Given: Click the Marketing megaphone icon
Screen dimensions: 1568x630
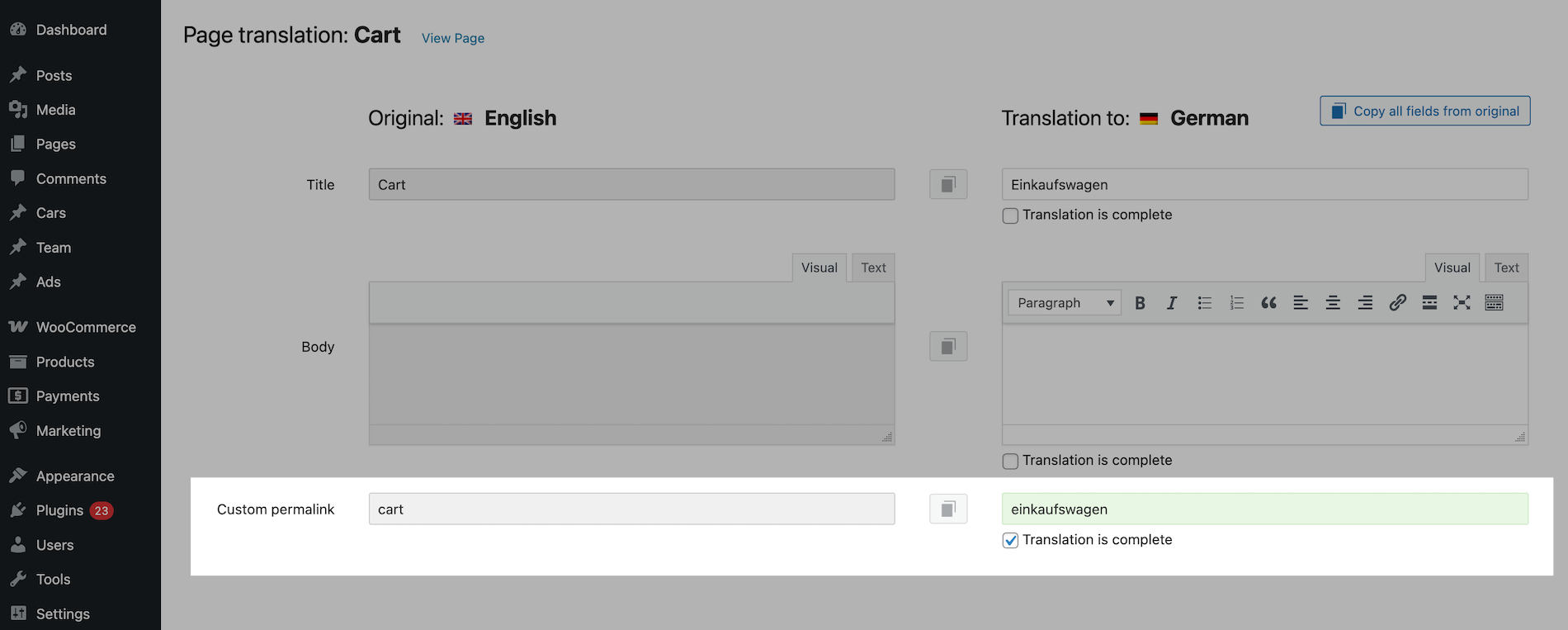Looking at the screenshot, I should point(18,430).
